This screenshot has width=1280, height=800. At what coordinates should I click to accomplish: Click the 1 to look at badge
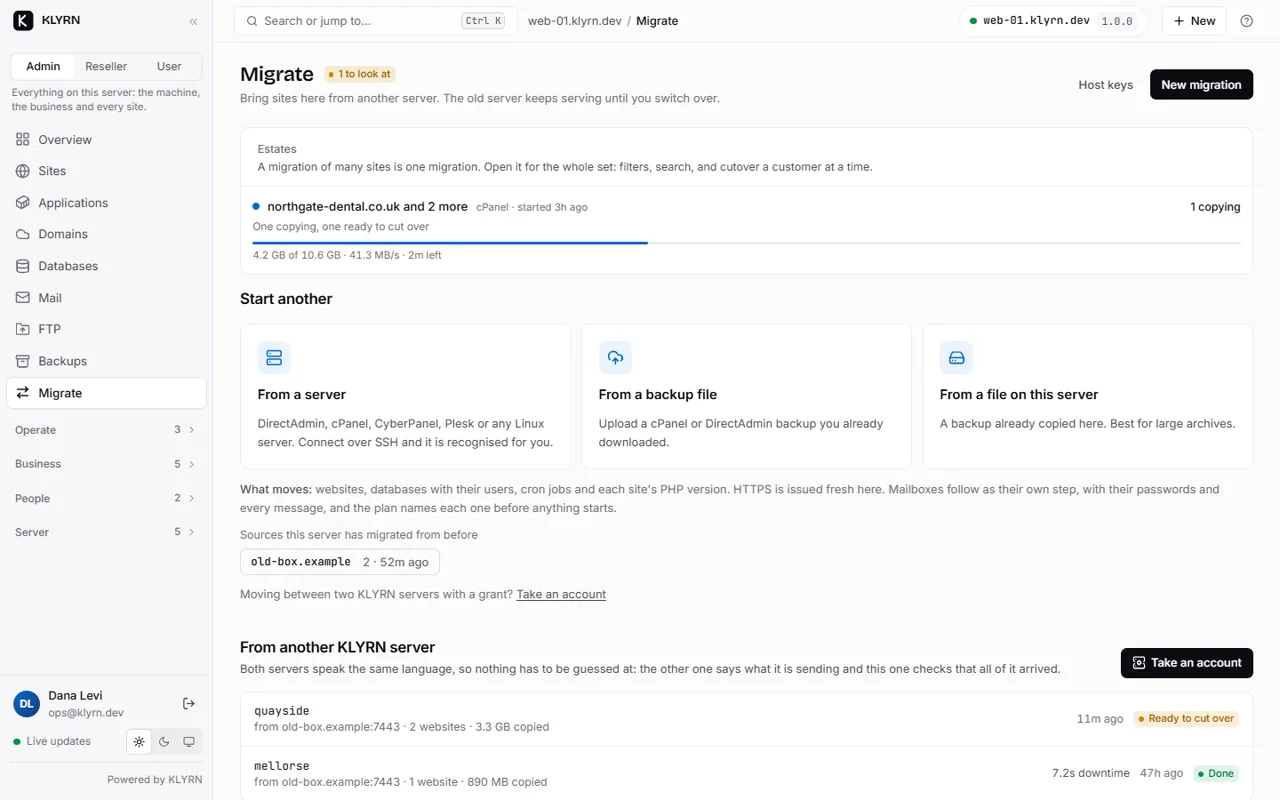click(360, 74)
